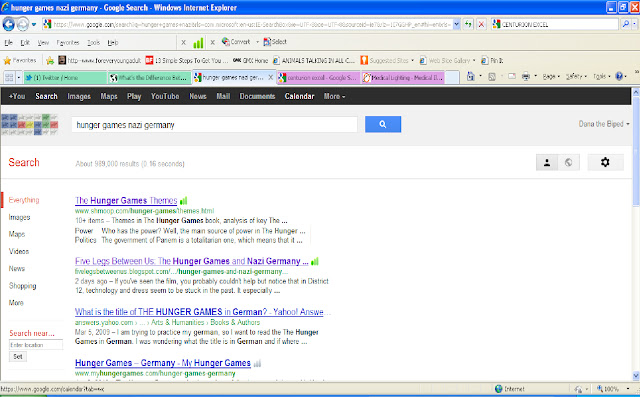Click the magnifier icon of the IE search box
The image size is (640, 397).
click(x=625, y=24)
